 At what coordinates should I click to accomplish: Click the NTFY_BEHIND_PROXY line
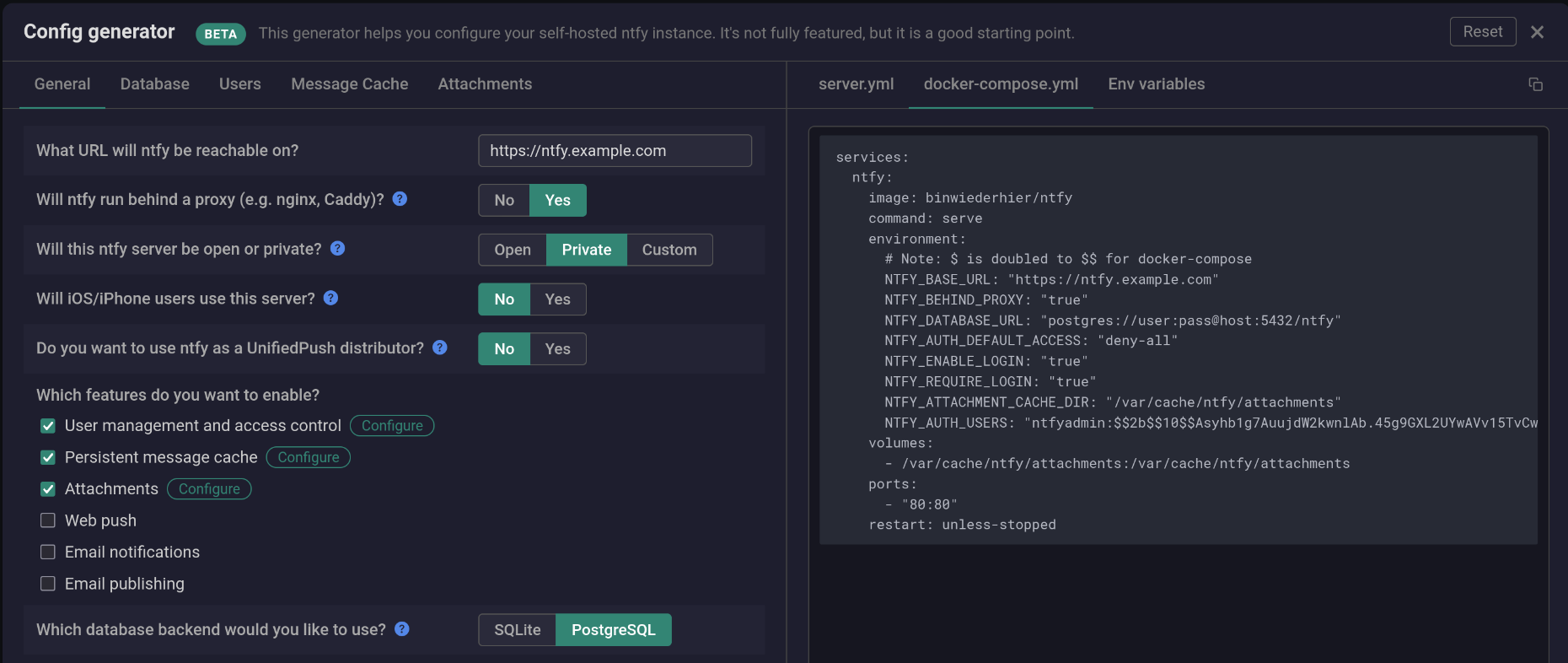tap(986, 300)
